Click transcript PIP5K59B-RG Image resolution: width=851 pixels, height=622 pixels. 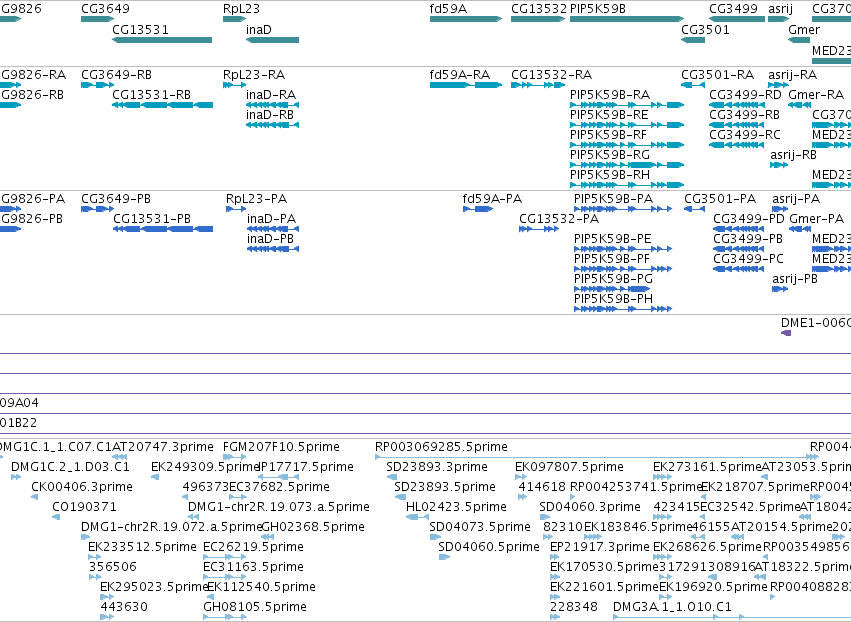click(627, 165)
